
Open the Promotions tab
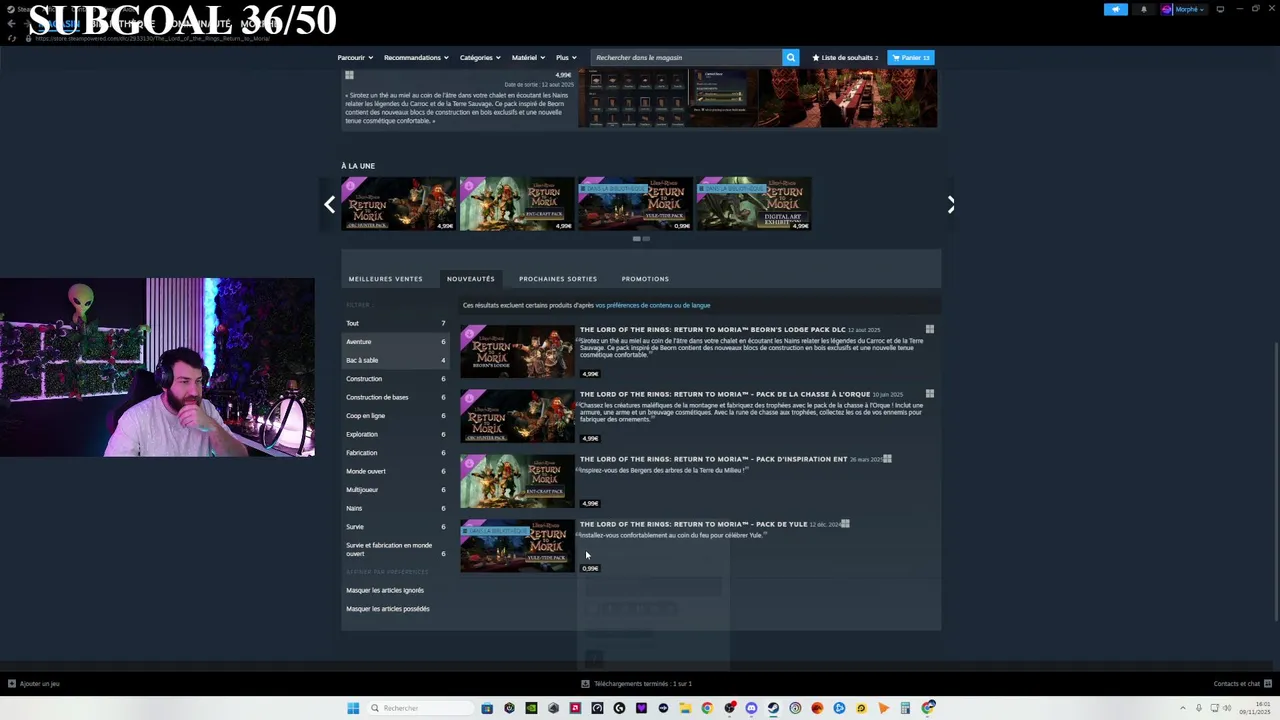click(x=645, y=279)
